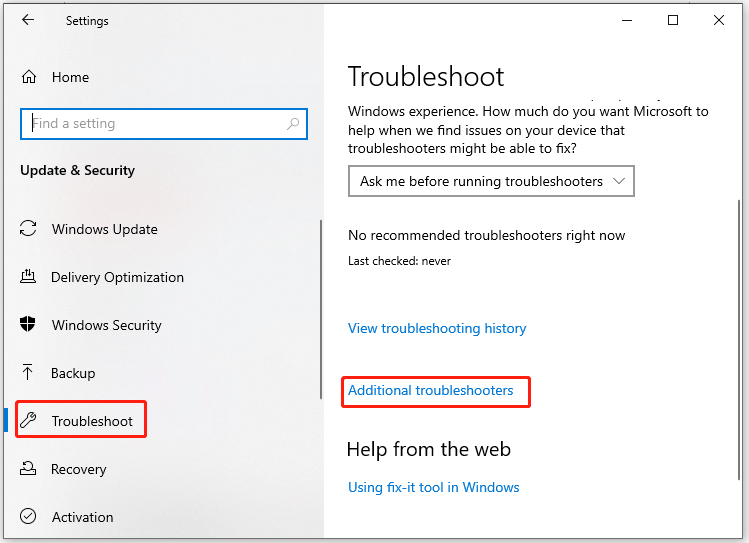Click the right pane vertical scrollbar
This screenshot has height=543, width=749.
click(x=739, y=339)
